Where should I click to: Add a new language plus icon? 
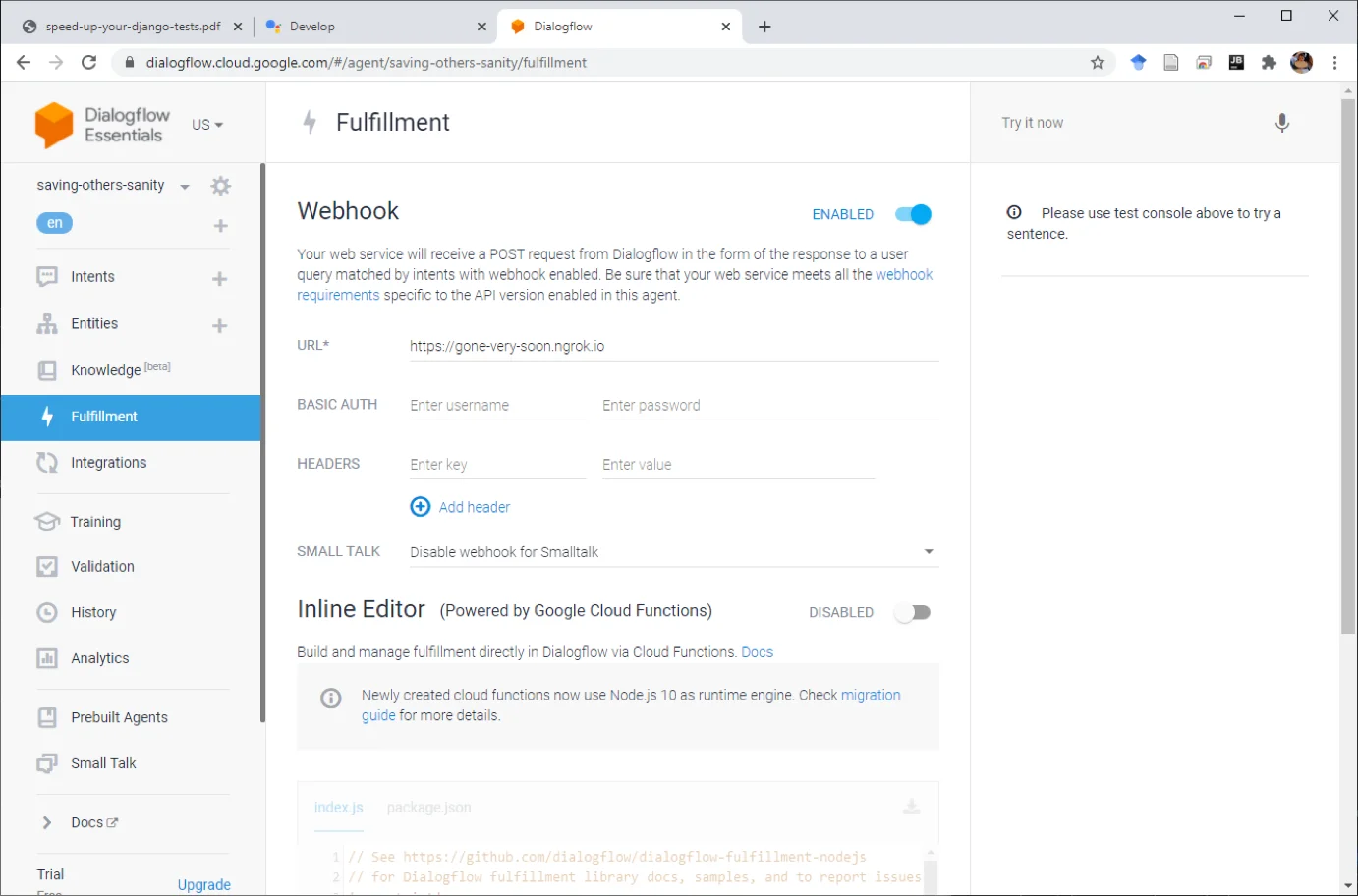click(x=221, y=226)
